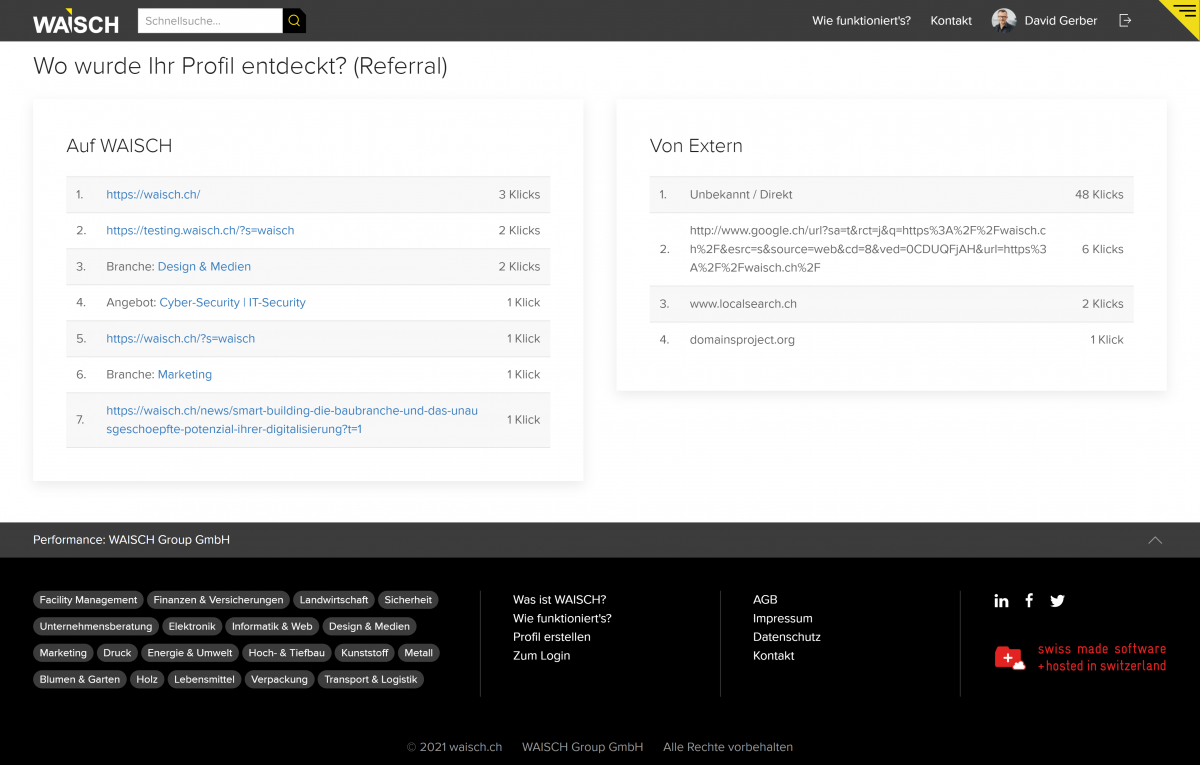Image resolution: width=1200 pixels, height=765 pixels.
Task: Focus the Schnellsuche search field
Action: (x=210, y=21)
